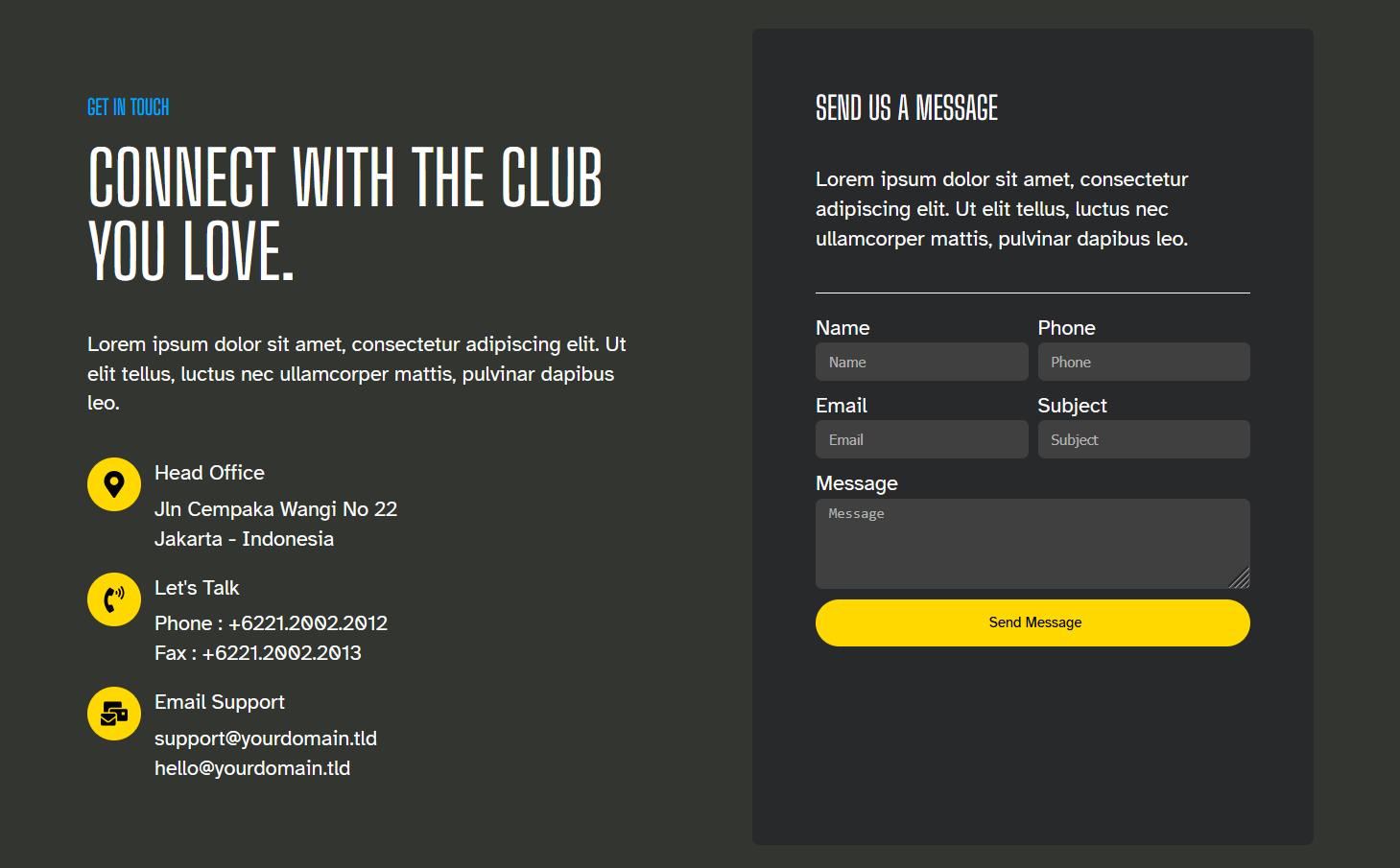Click the Head Office location pin icon
Screen dimensions: 1400x868
pos(114,484)
